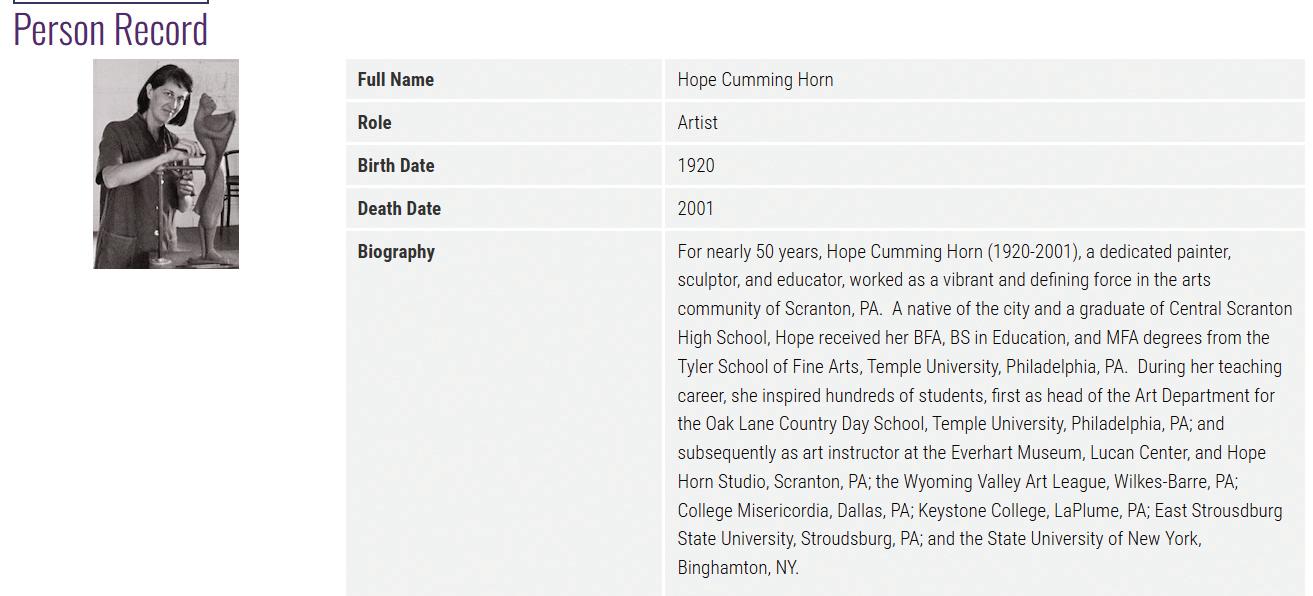This screenshot has width=1313, height=596.
Task: Click the Role field label
Action: 374,123
